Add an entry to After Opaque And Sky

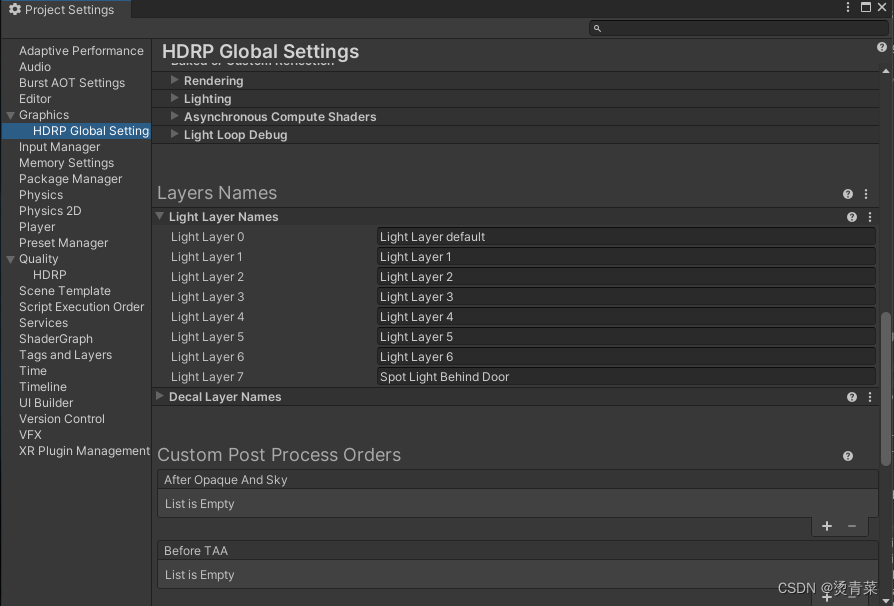(827, 526)
